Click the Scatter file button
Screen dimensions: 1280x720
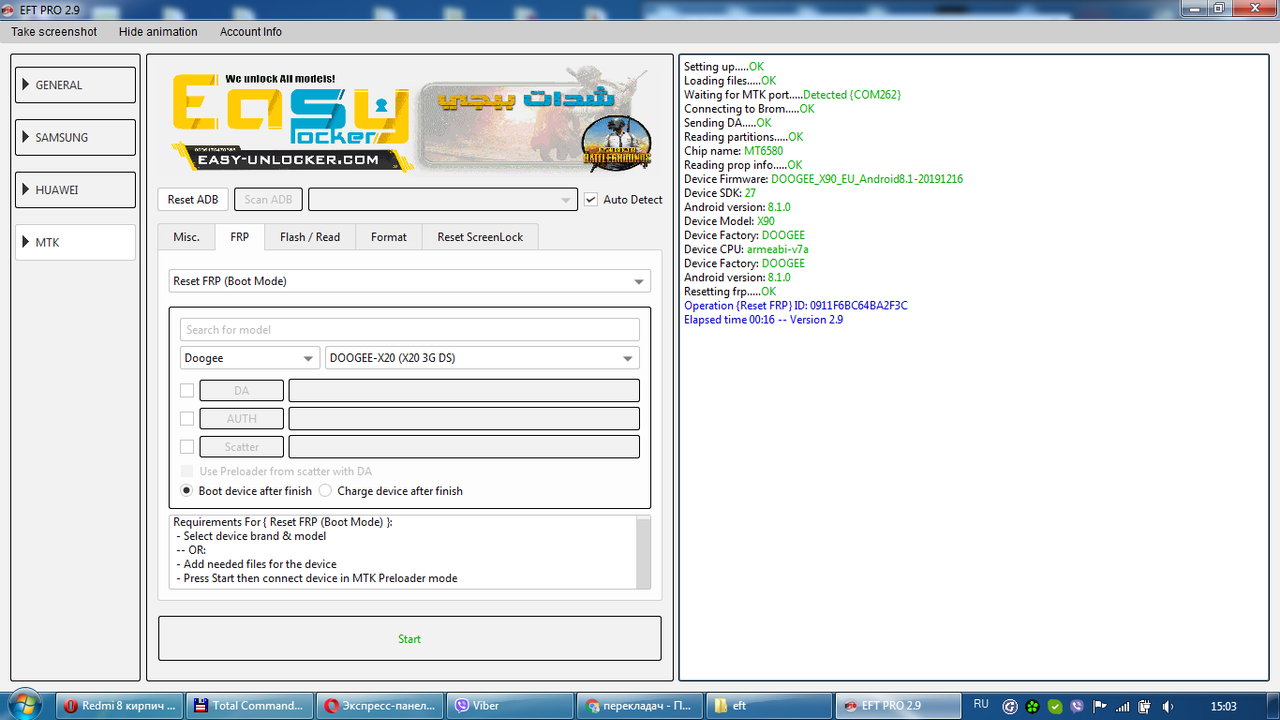241,446
